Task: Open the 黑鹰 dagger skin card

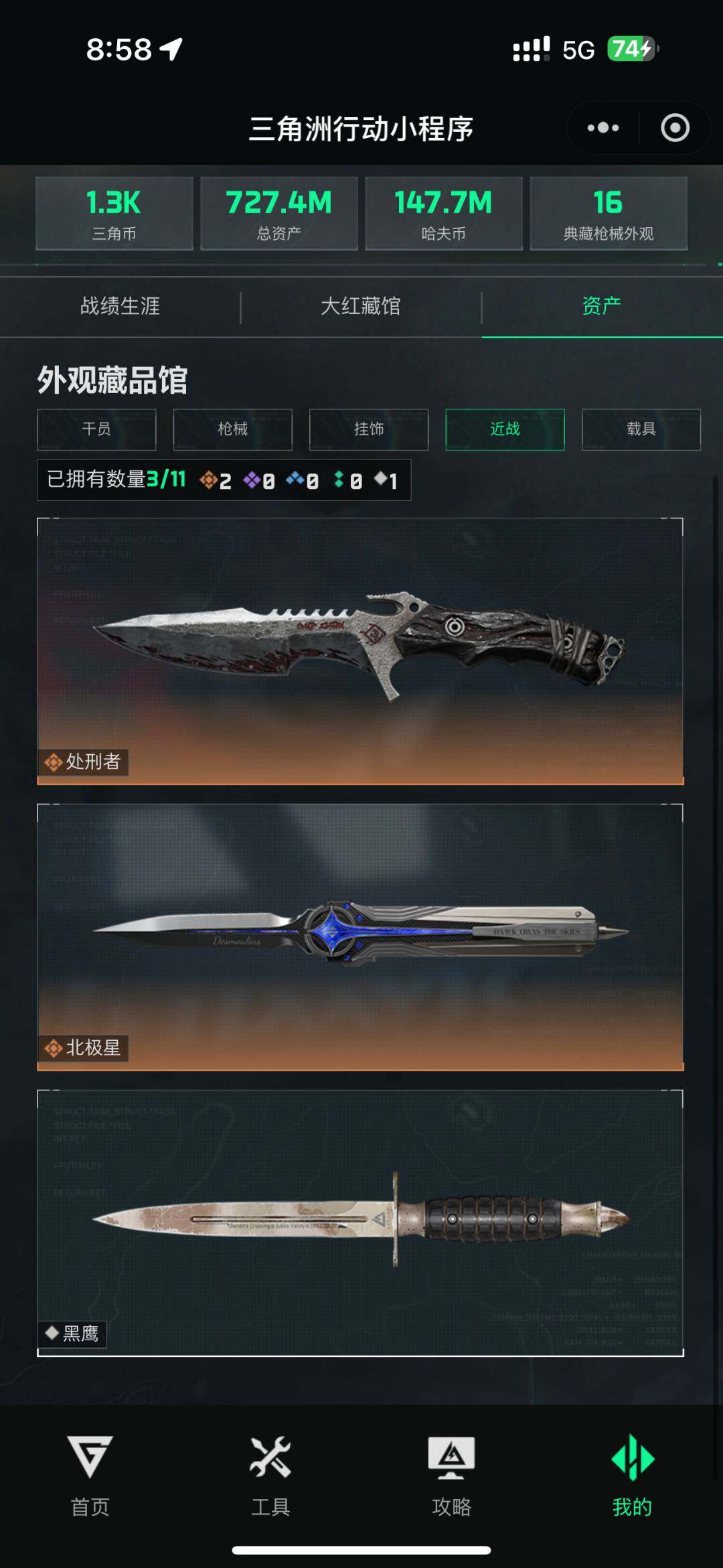Action: click(360, 1223)
